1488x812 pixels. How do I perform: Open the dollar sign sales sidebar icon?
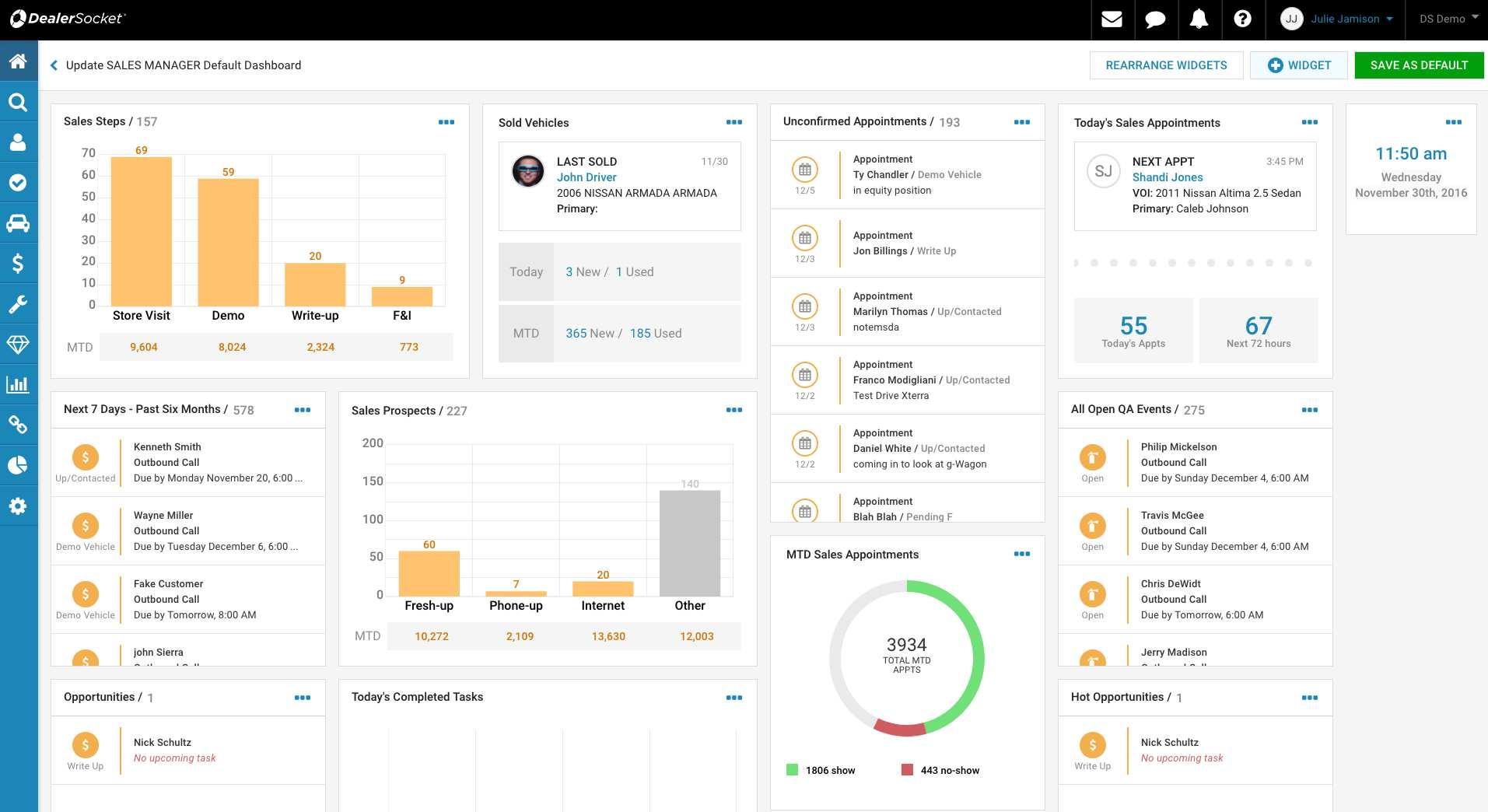pos(19,264)
